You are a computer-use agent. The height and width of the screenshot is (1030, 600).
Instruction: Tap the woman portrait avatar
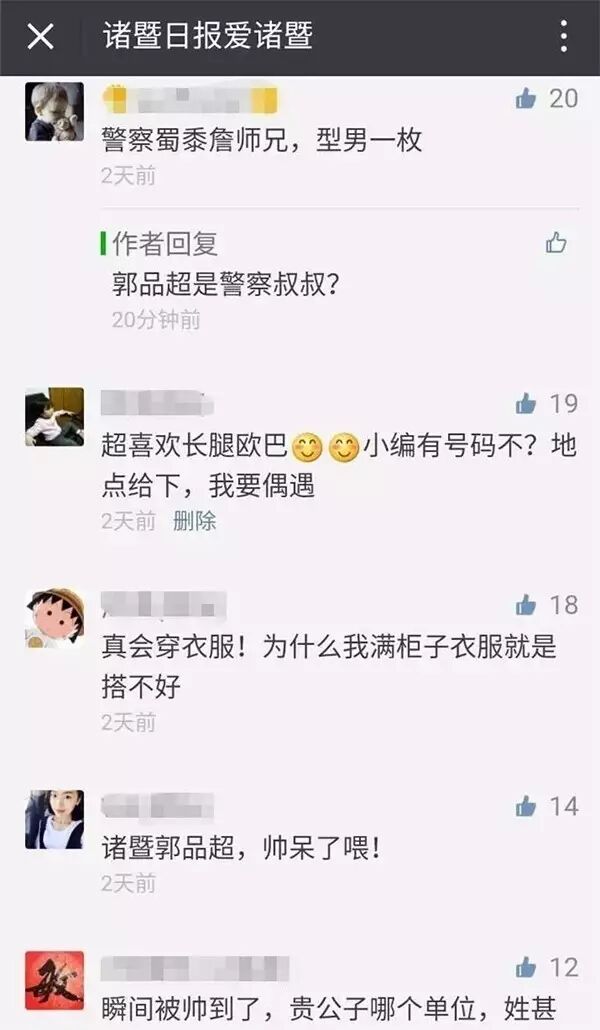point(55,819)
